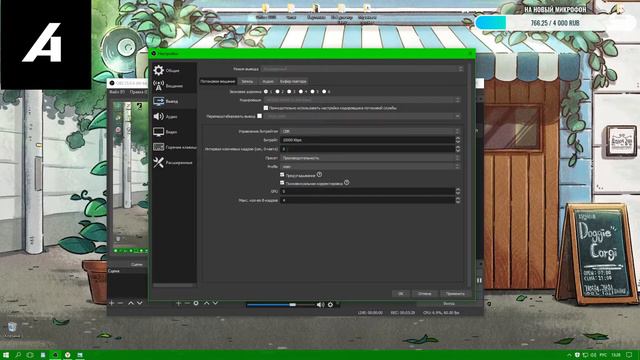This screenshot has width=640, height=360.
Task: Select audio track 5 radio button
Action: click(313, 91)
